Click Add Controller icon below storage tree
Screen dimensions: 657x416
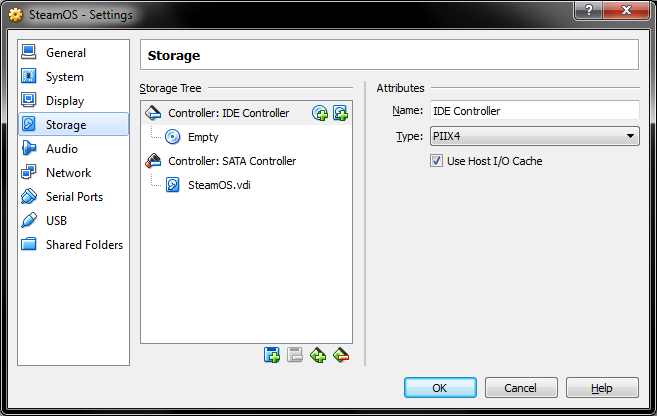click(318, 354)
